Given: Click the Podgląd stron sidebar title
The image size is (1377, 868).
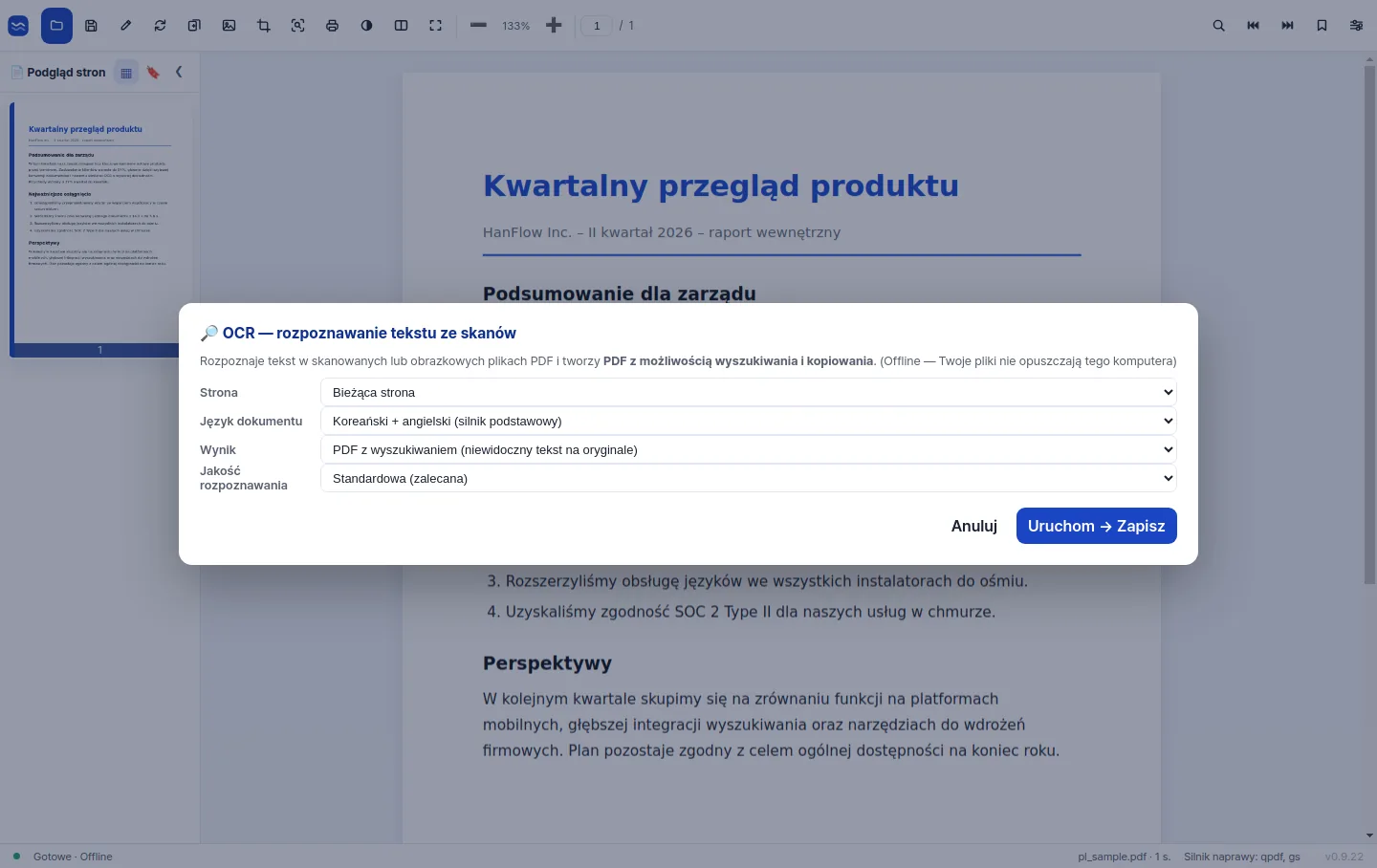Looking at the screenshot, I should coord(66,72).
